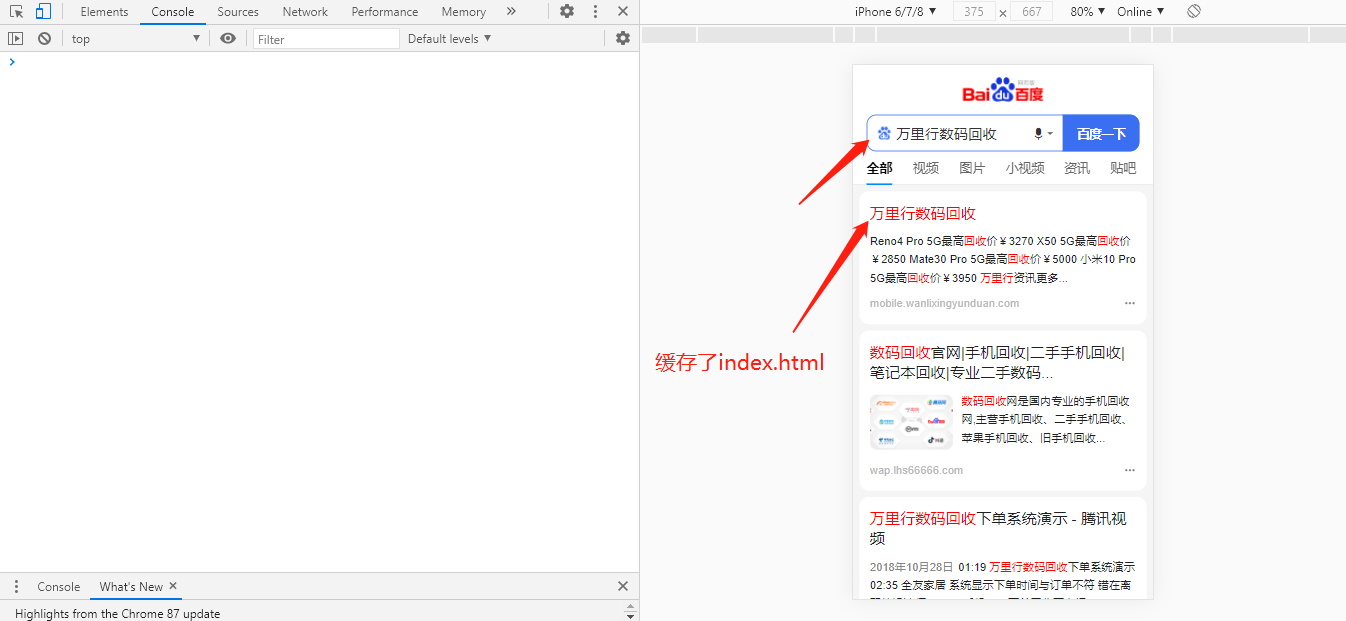
Task: Clear the console
Action: [x=44, y=38]
